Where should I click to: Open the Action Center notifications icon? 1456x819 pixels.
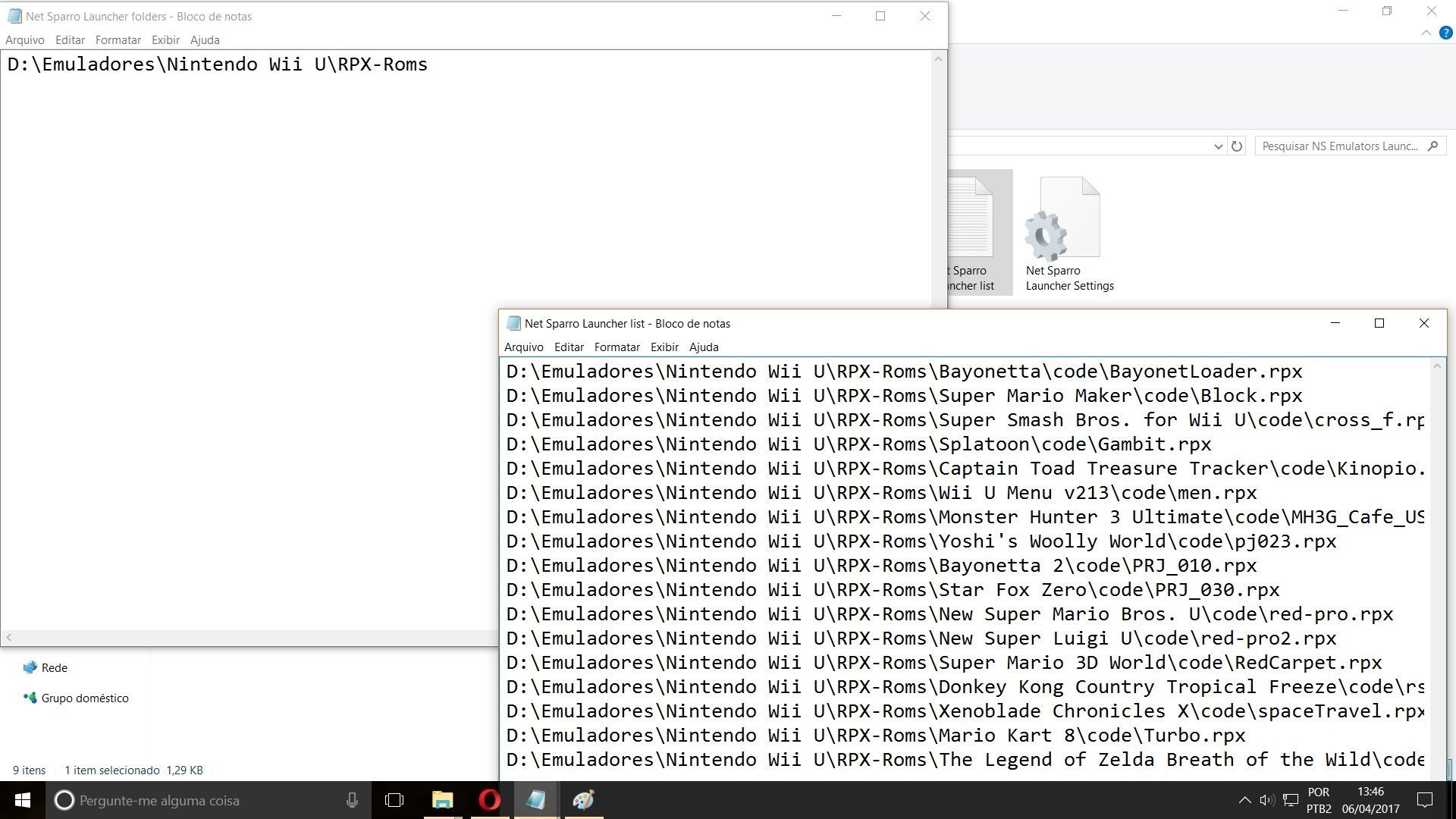(x=1425, y=800)
